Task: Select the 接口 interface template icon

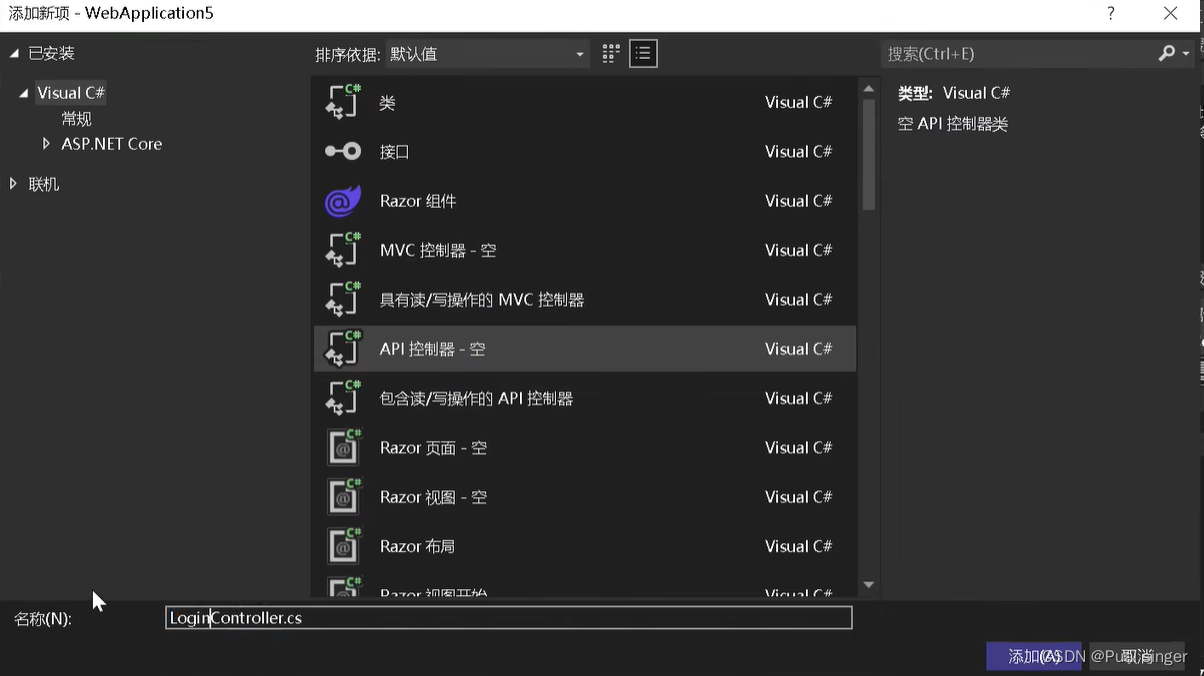Action: pos(343,151)
